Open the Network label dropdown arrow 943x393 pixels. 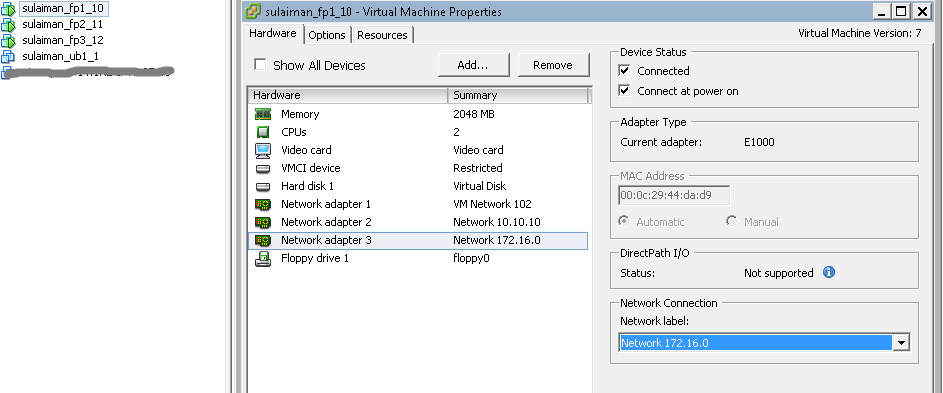point(900,343)
